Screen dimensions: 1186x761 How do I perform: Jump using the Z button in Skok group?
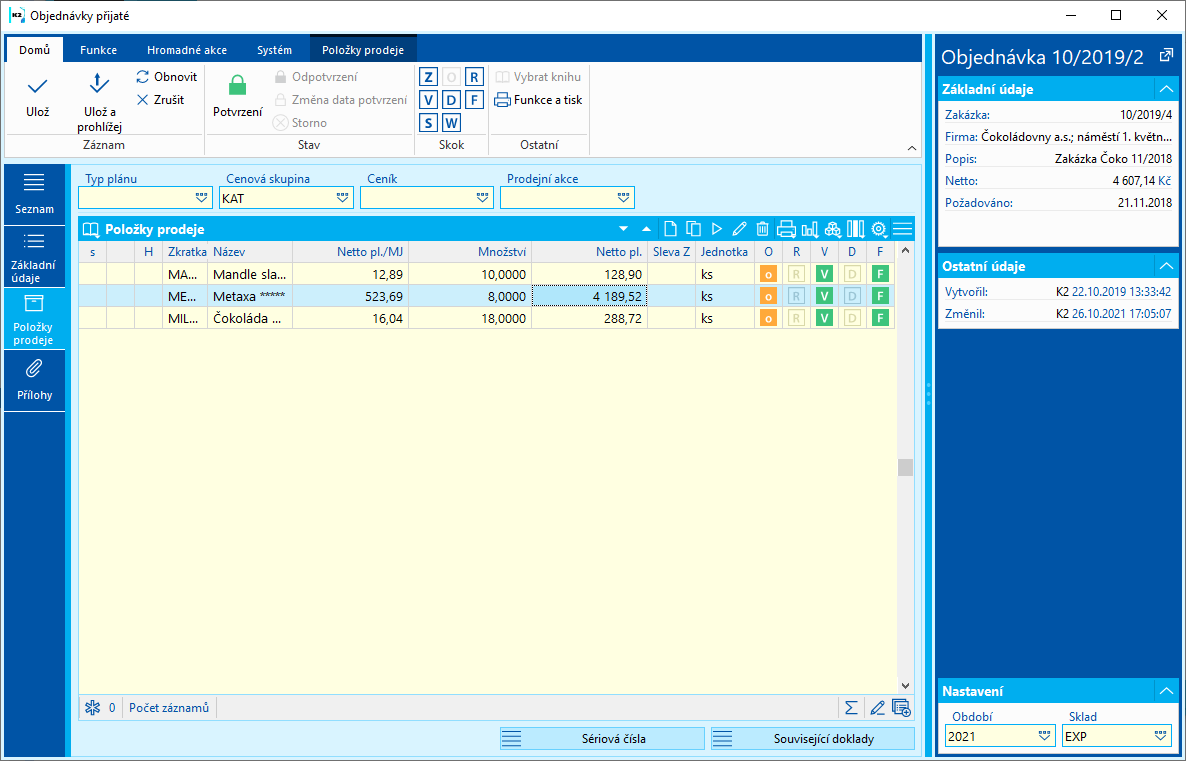point(428,77)
